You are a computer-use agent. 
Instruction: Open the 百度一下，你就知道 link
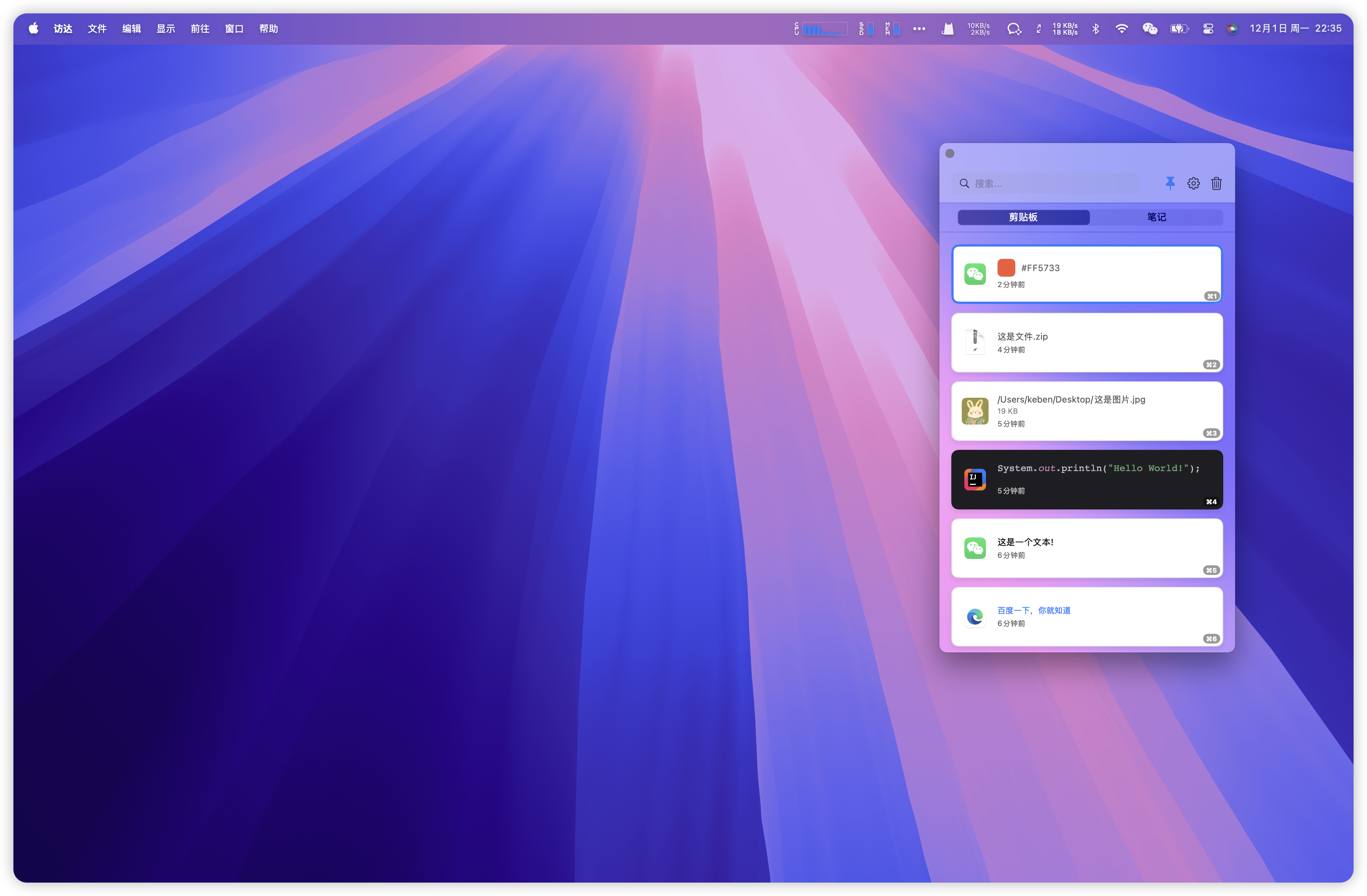1033,610
